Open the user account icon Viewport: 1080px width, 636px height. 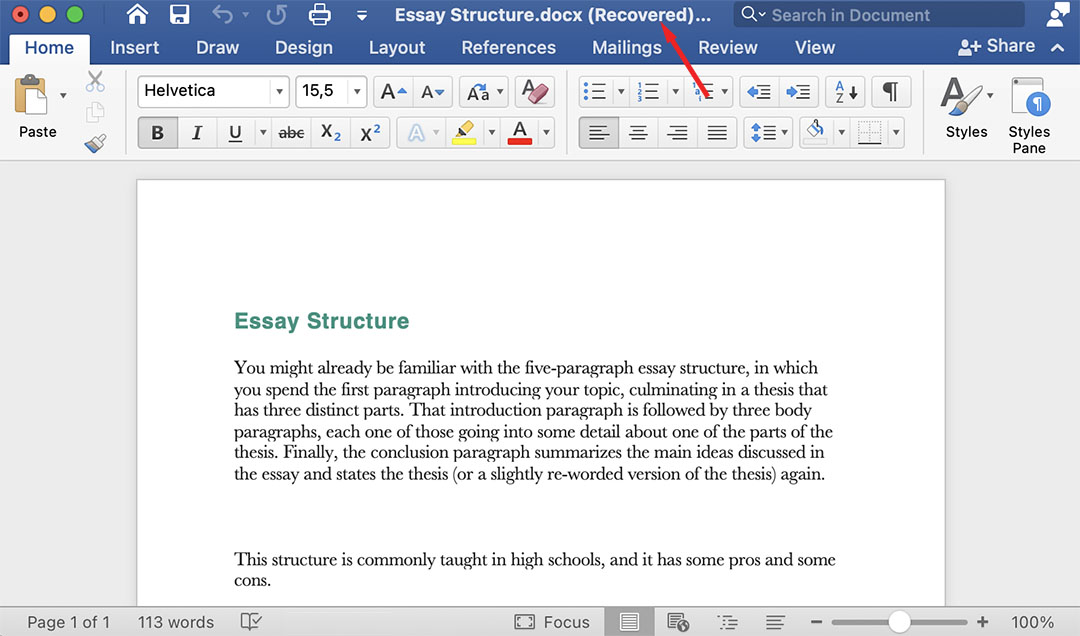[x=1057, y=14]
